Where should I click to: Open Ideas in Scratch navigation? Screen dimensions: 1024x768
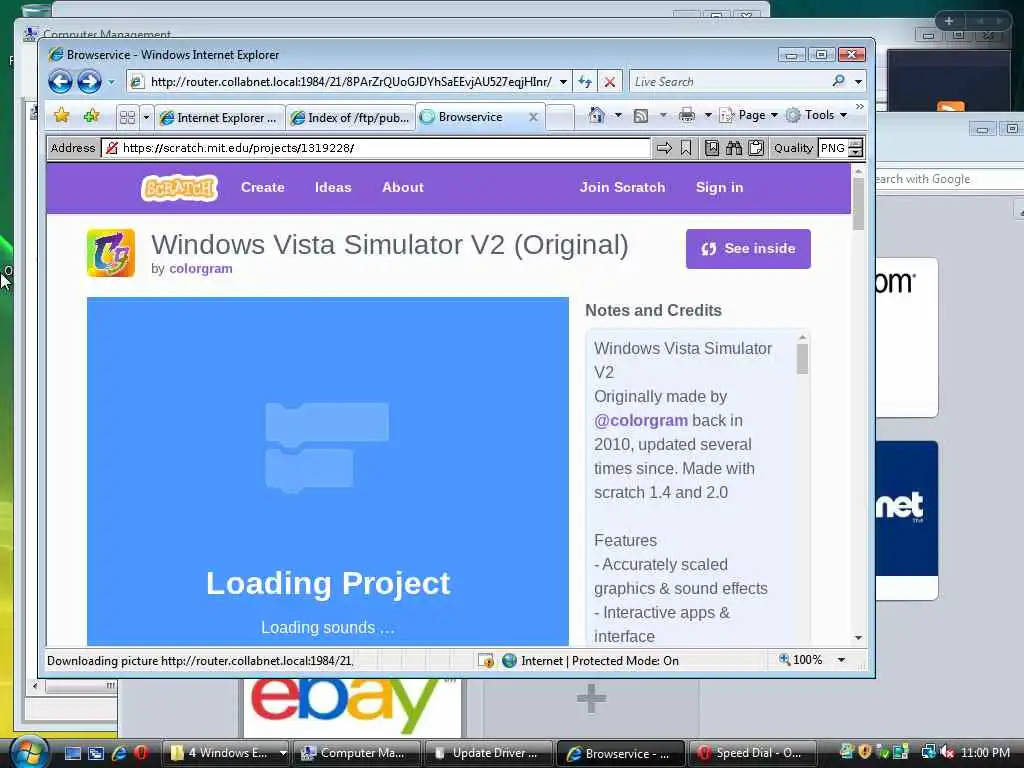(333, 187)
